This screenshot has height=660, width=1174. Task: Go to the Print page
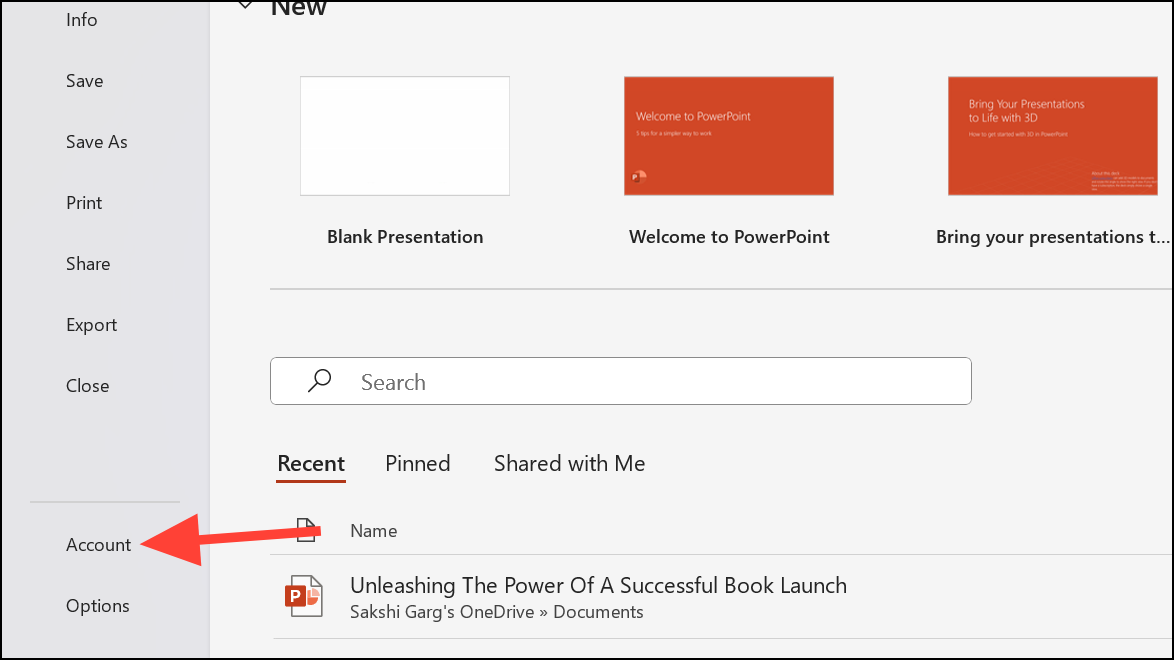[x=84, y=203]
